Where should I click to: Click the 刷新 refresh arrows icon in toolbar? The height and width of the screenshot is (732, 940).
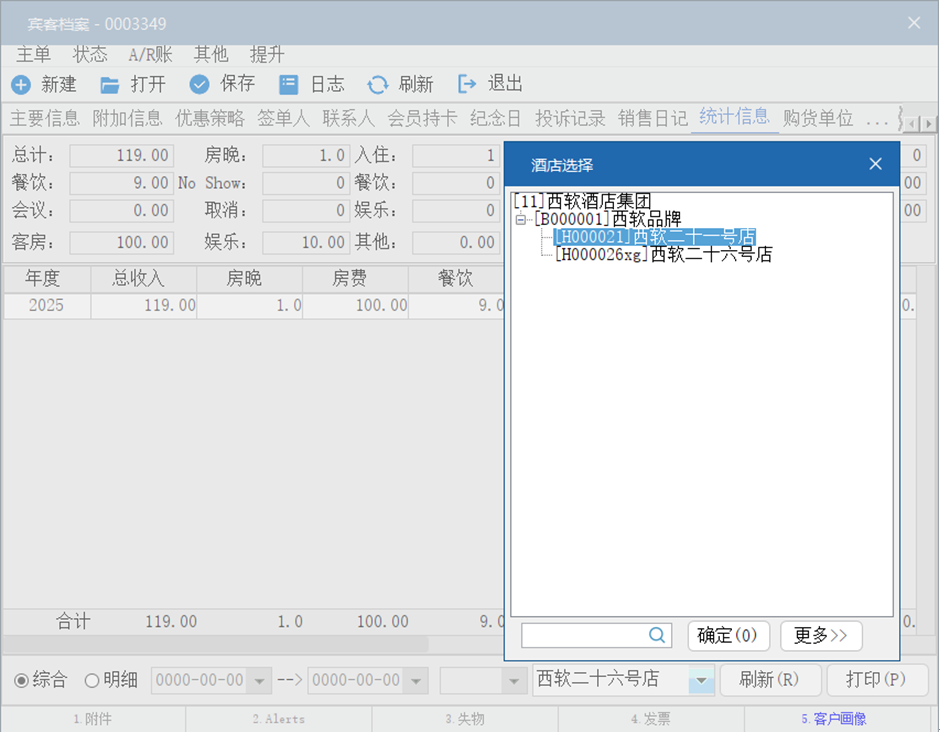[x=377, y=85]
